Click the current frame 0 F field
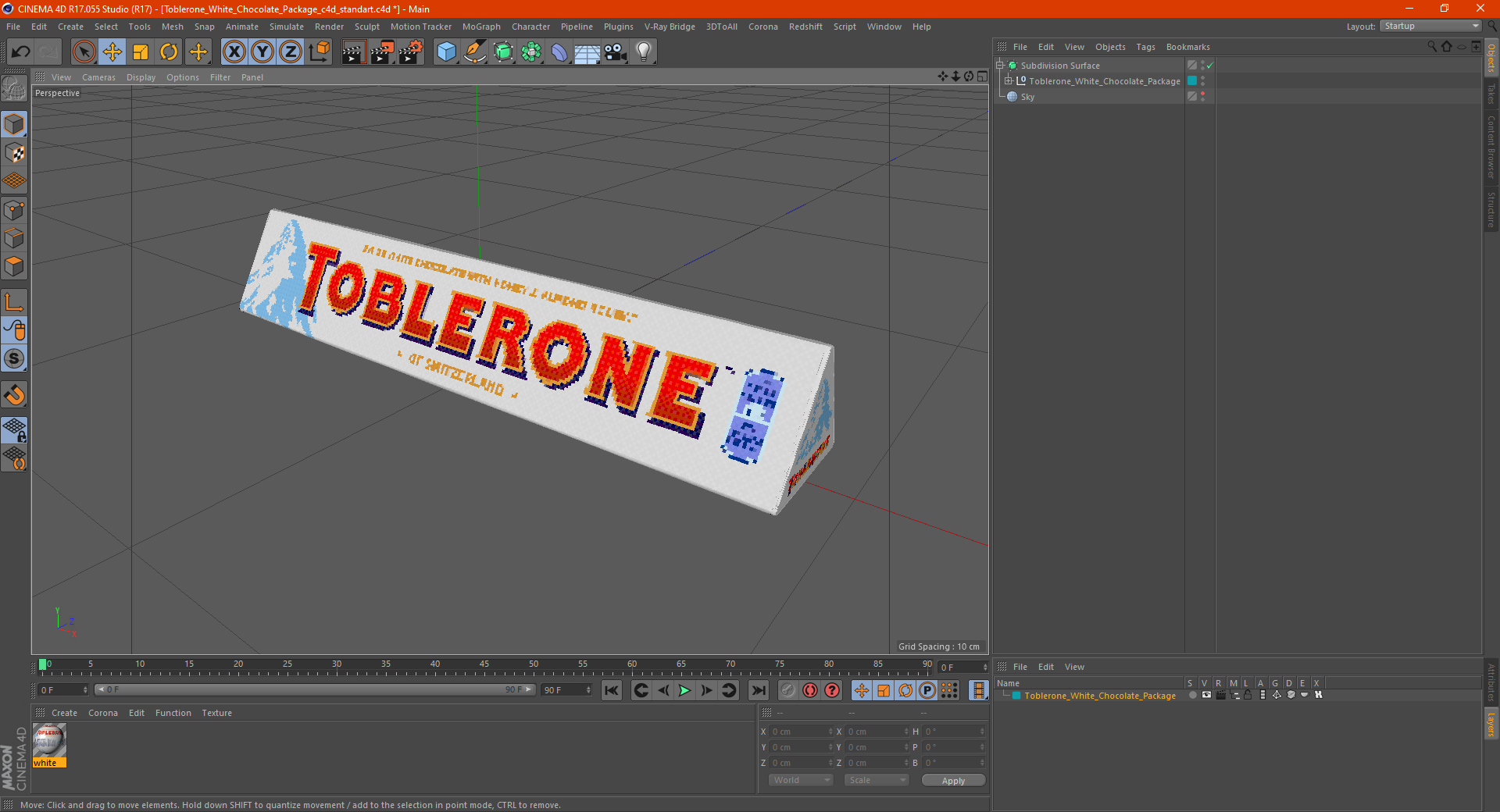Screen dimensions: 1500x812 click(63, 690)
